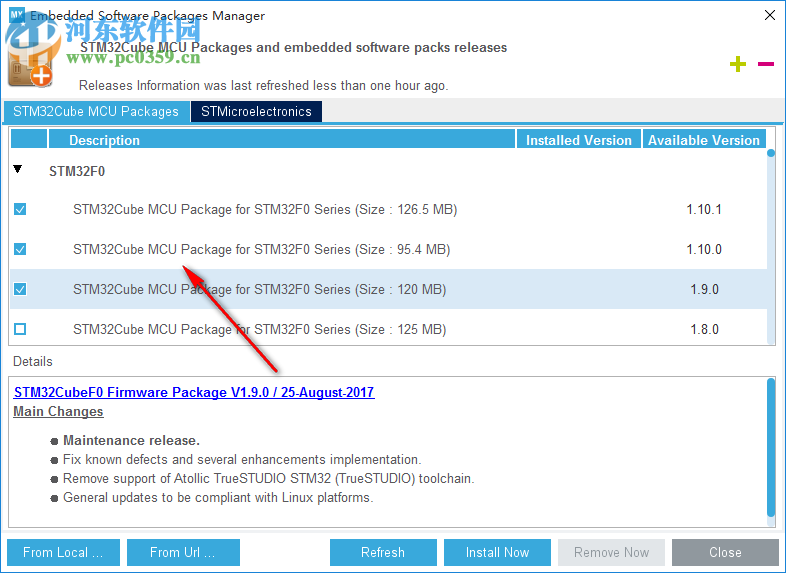
Task: Click the Atollic TrueSTUDIO bullet text
Action: click(269, 479)
